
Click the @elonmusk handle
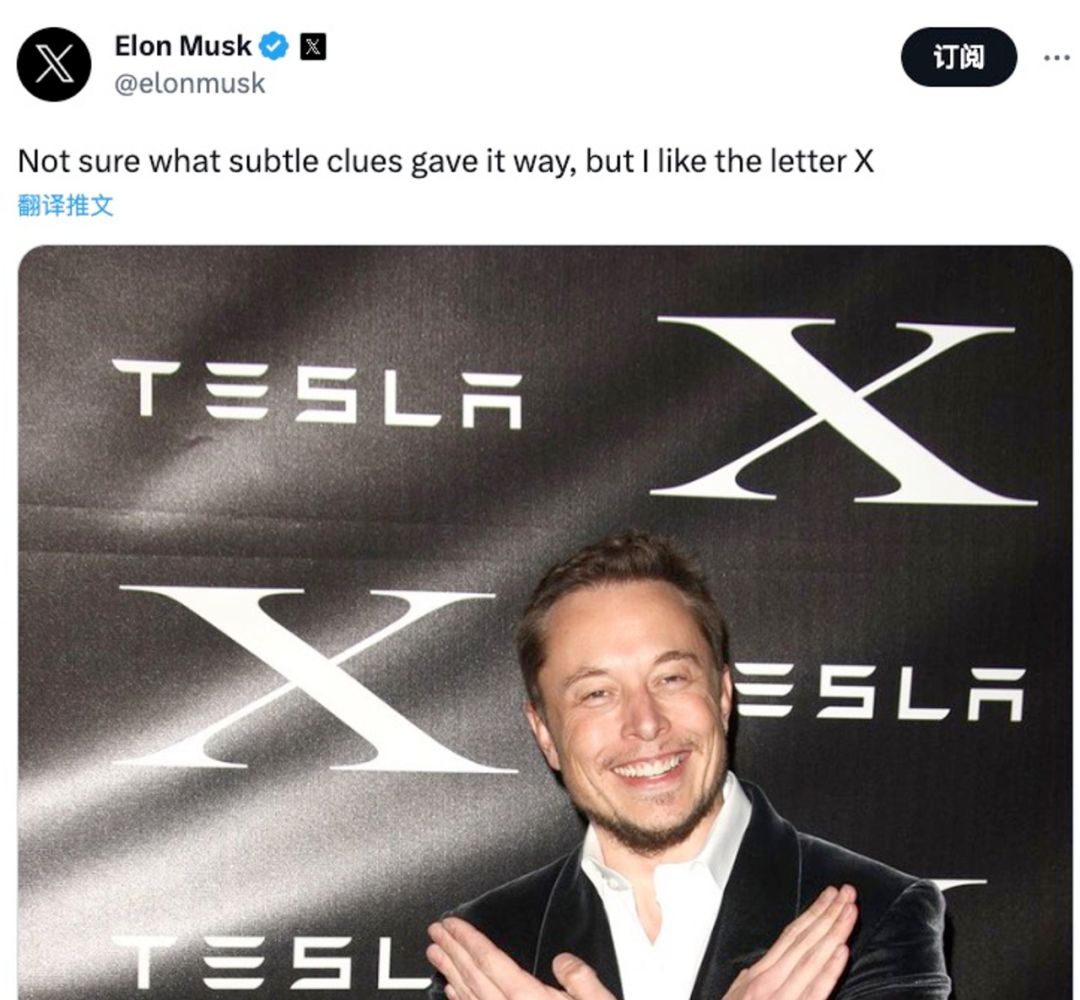coord(189,83)
